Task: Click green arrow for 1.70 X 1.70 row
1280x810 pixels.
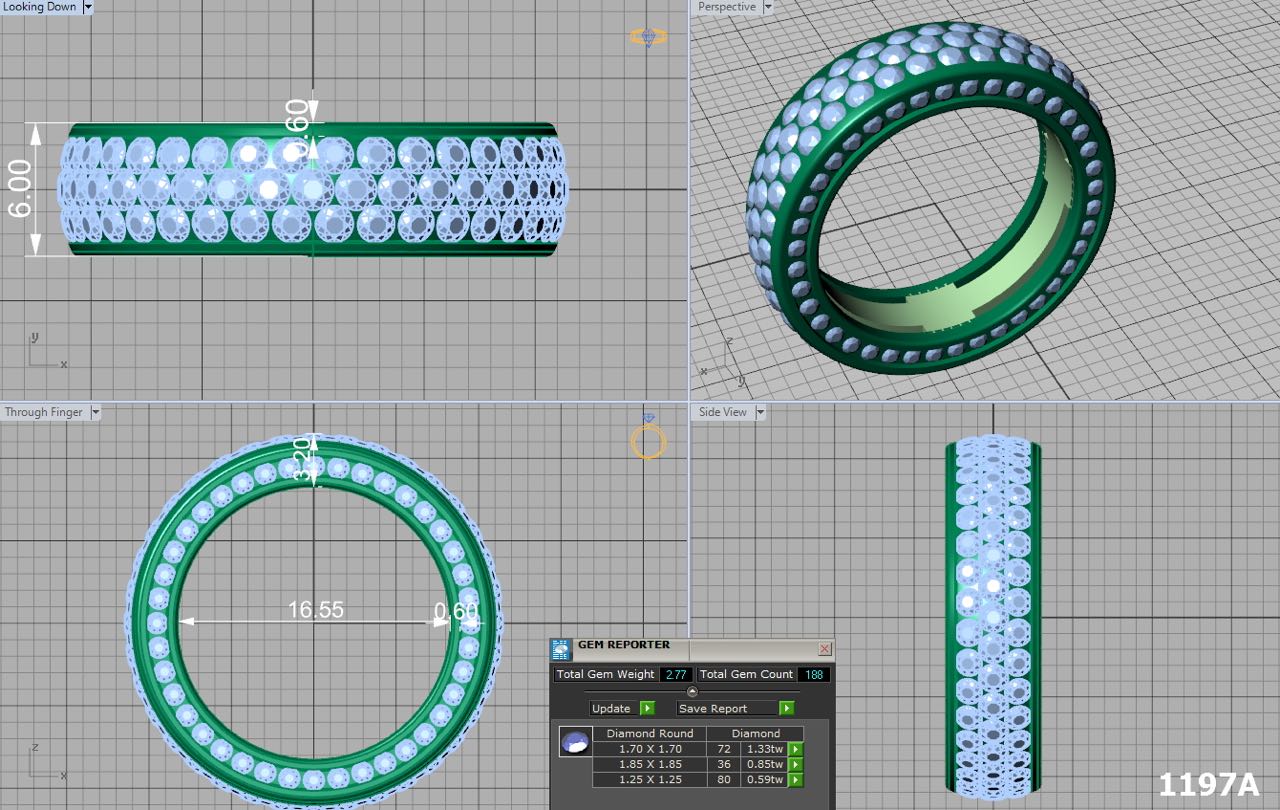Action: coord(796,749)
